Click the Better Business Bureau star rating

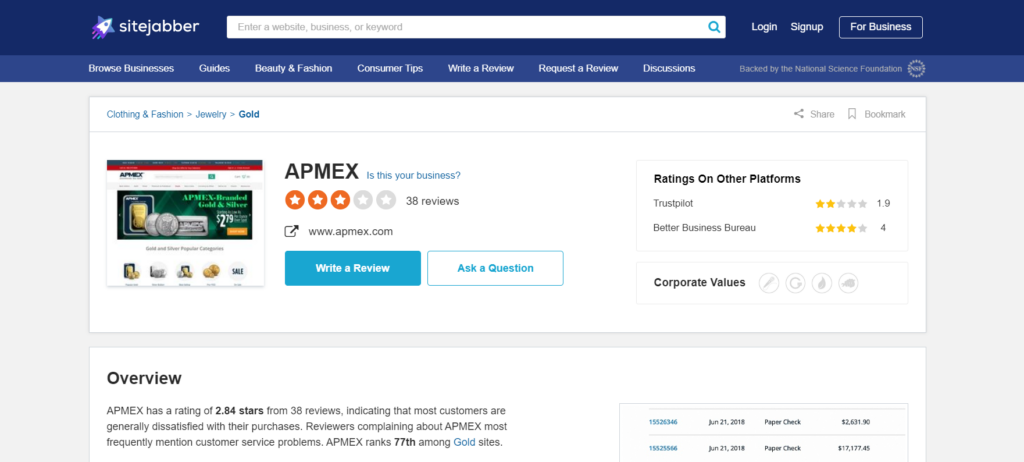841,228
